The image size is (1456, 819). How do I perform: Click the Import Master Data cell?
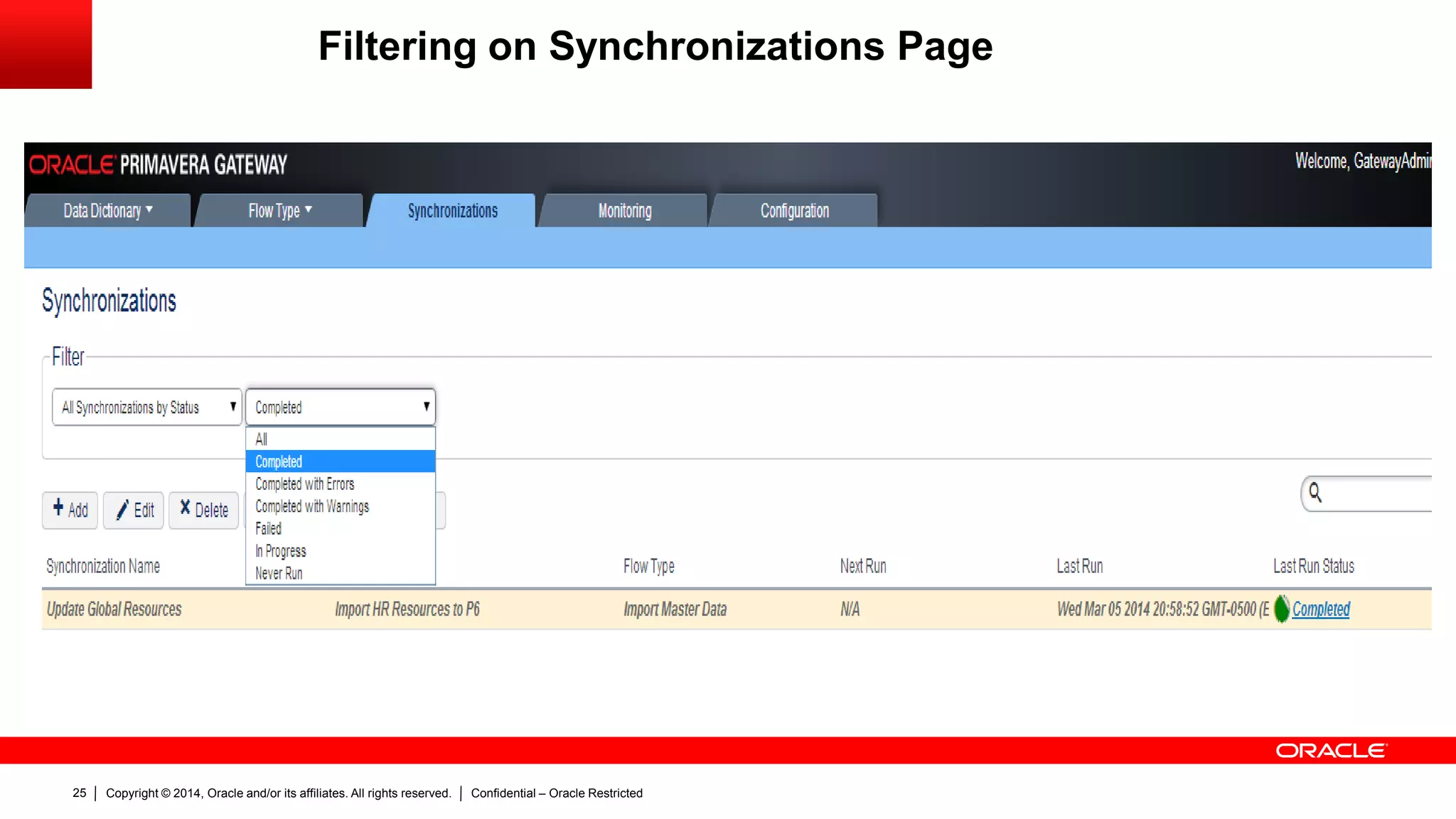(675, 609)
